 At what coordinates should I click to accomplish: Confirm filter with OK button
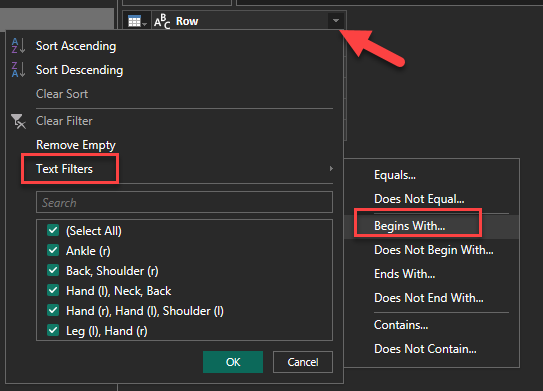pos(233,362)
